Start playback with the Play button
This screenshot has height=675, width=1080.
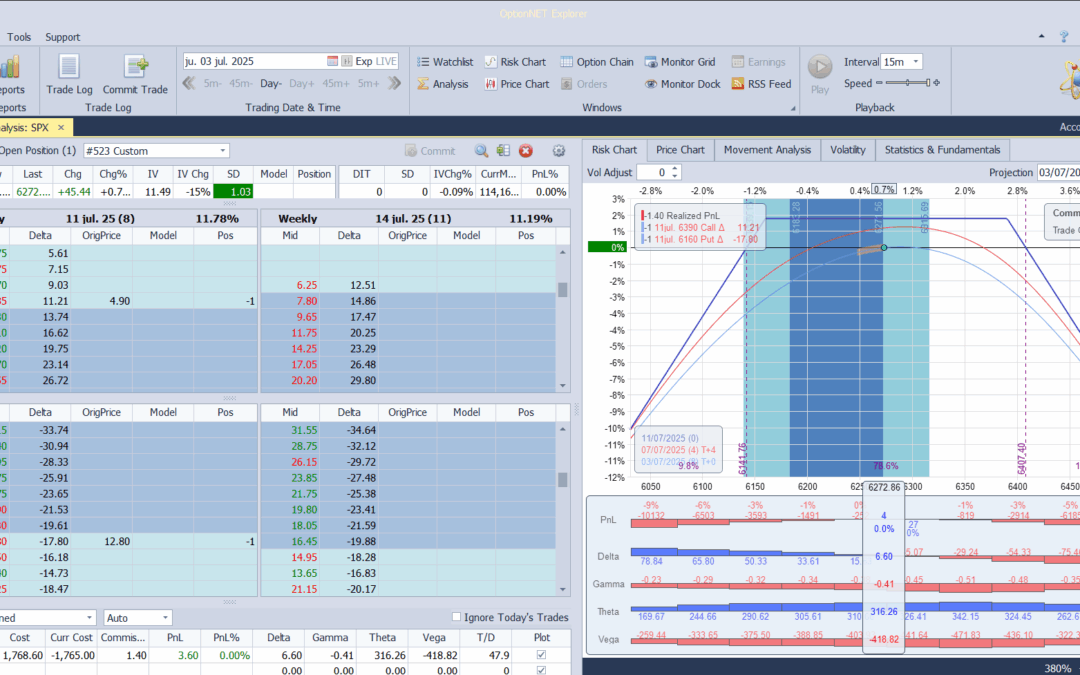tap(820, 74)
